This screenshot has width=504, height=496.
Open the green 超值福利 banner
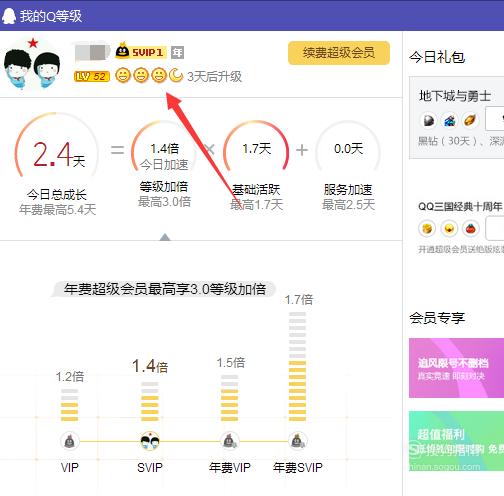[x=456, y=441]
